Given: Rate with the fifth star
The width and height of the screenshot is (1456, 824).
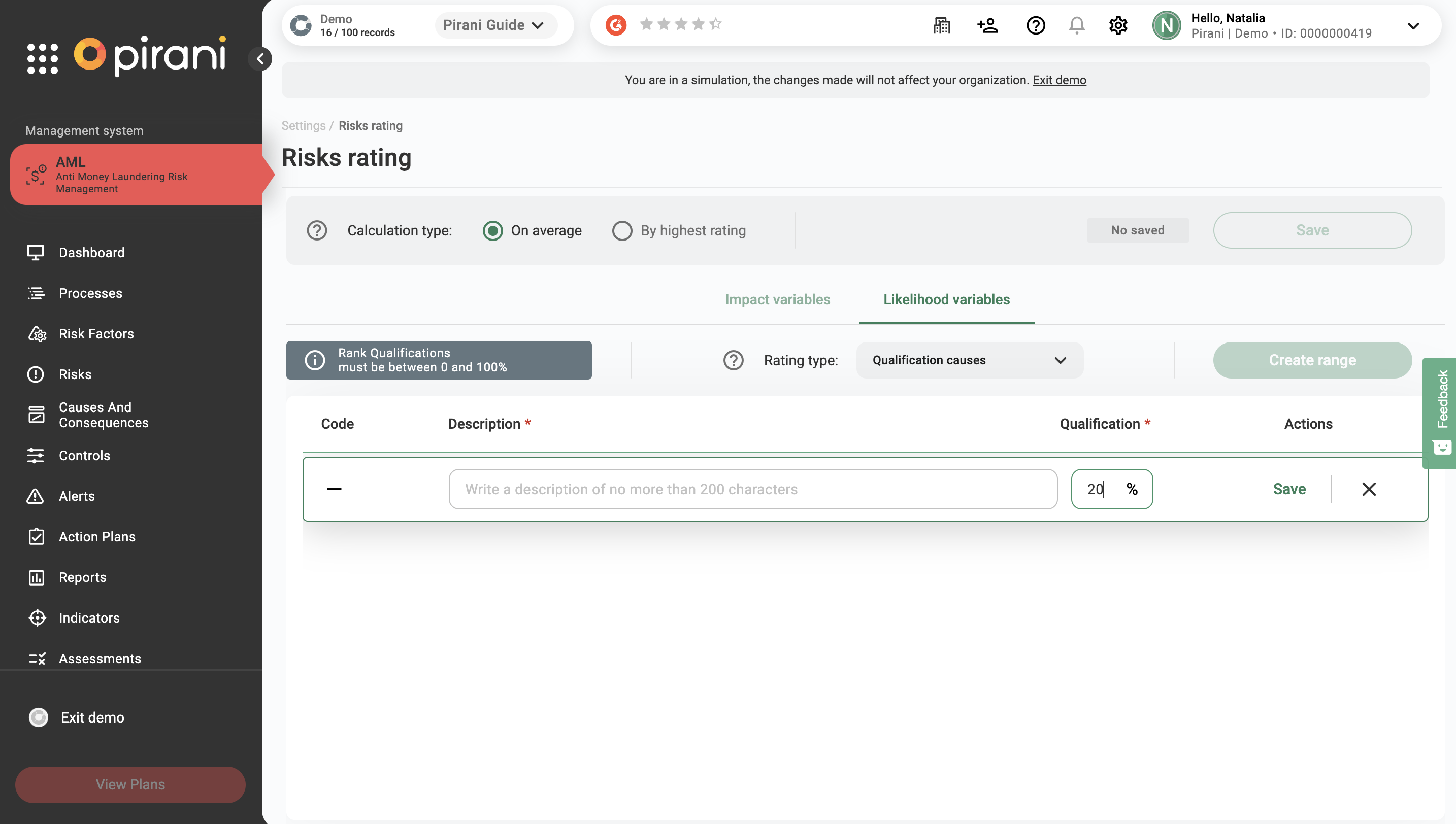Looking at the screenshot, I should (715, 24).
